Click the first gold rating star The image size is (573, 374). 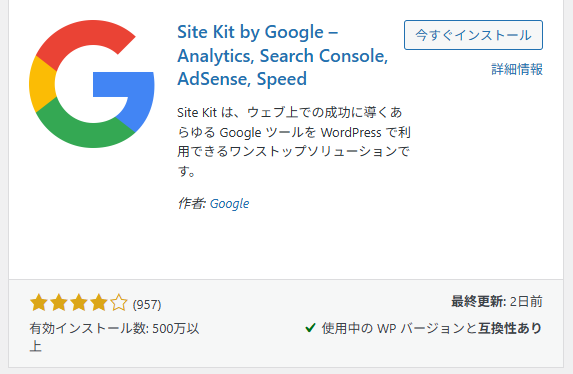[x=39, y=303]
